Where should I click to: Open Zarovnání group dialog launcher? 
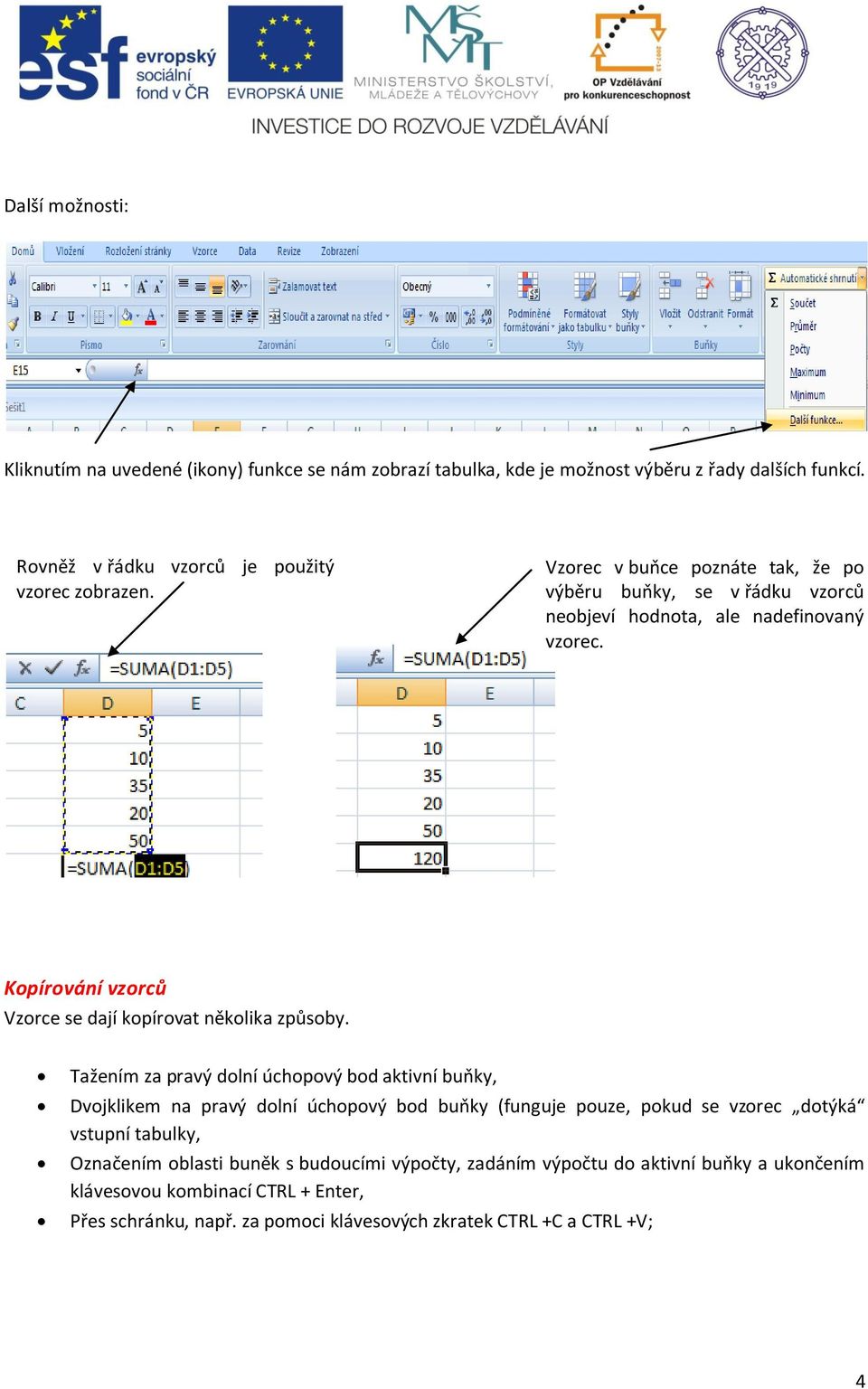[x=388, y=344]
